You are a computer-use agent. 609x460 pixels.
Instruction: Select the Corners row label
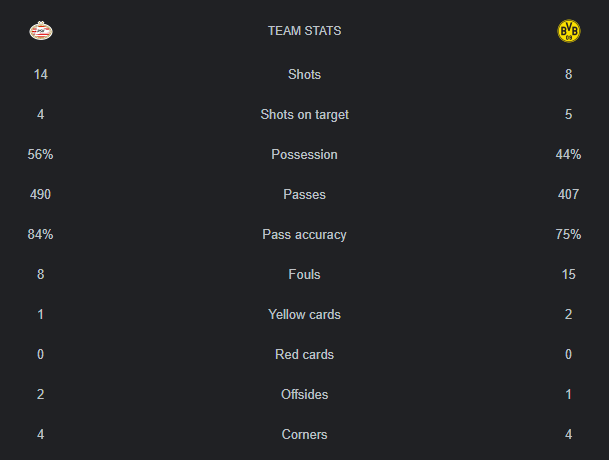(304, 434)
